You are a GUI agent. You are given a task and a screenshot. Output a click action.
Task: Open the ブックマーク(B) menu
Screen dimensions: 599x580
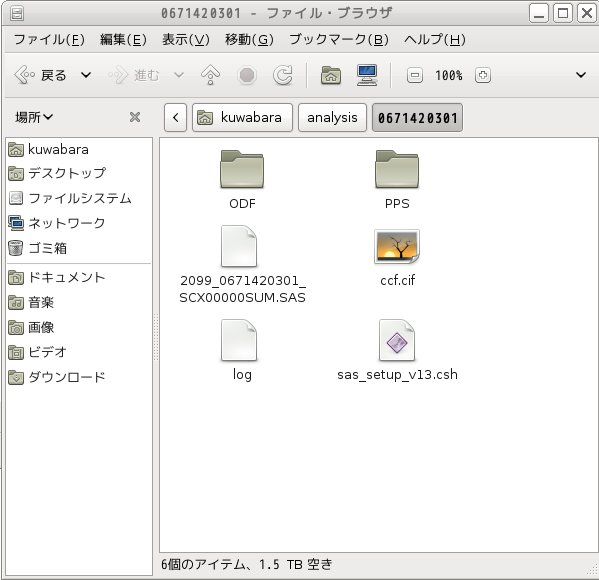pyautogui.click(x=339, y=39)
